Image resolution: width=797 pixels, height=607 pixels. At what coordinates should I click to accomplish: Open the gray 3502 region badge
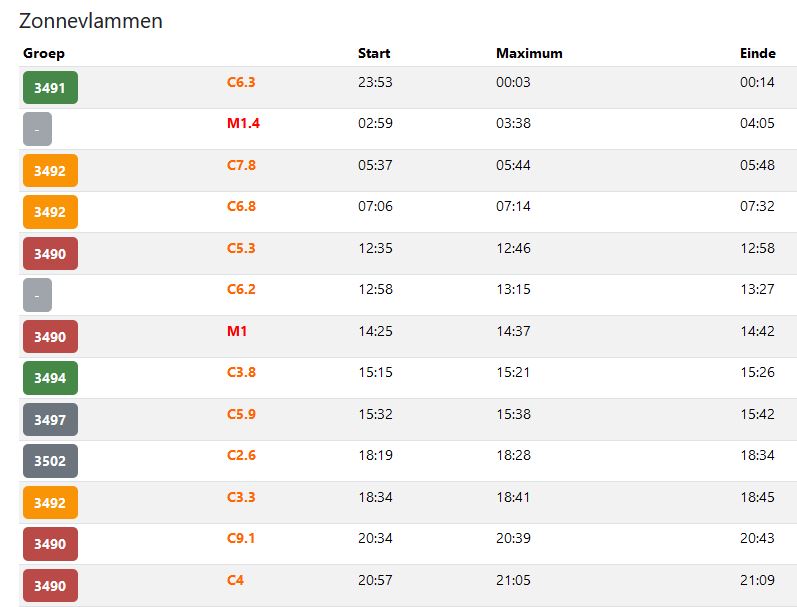(49, 461)
